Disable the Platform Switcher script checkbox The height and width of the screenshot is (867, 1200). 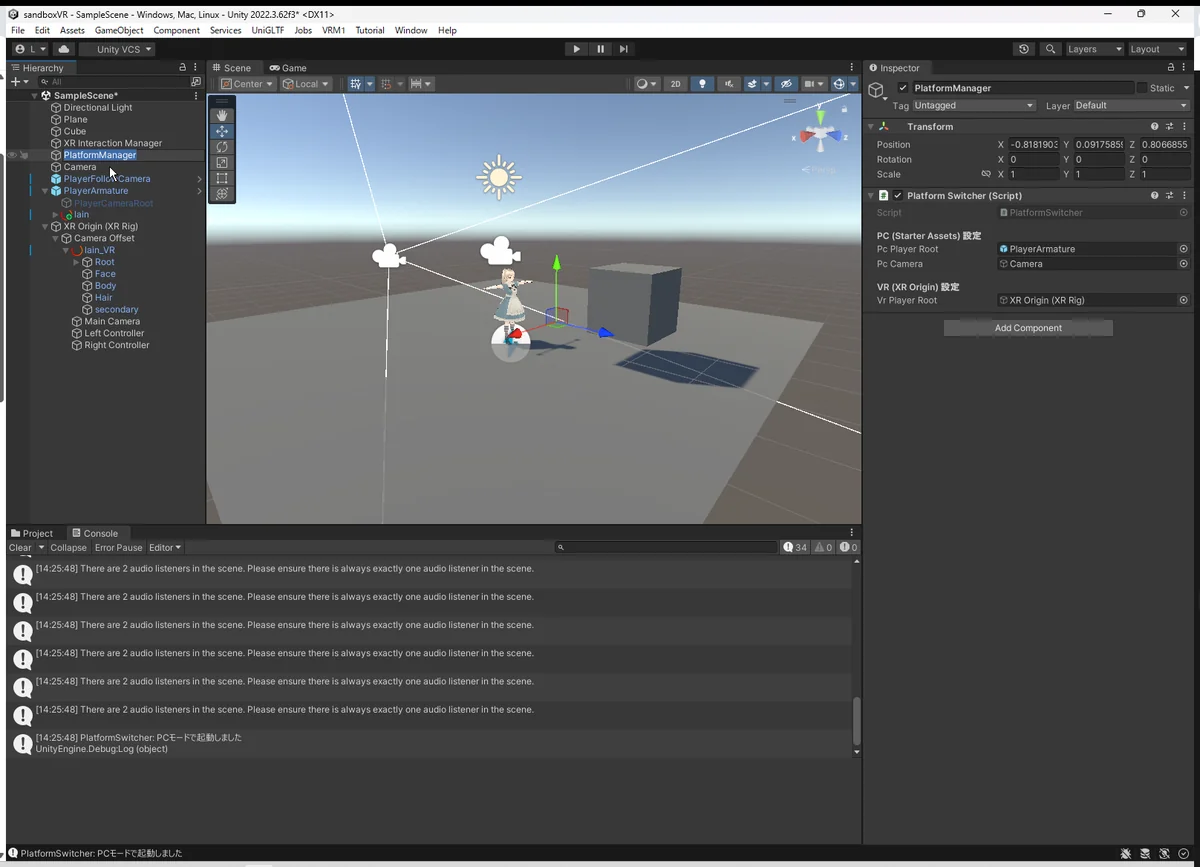tap(898, 196)
